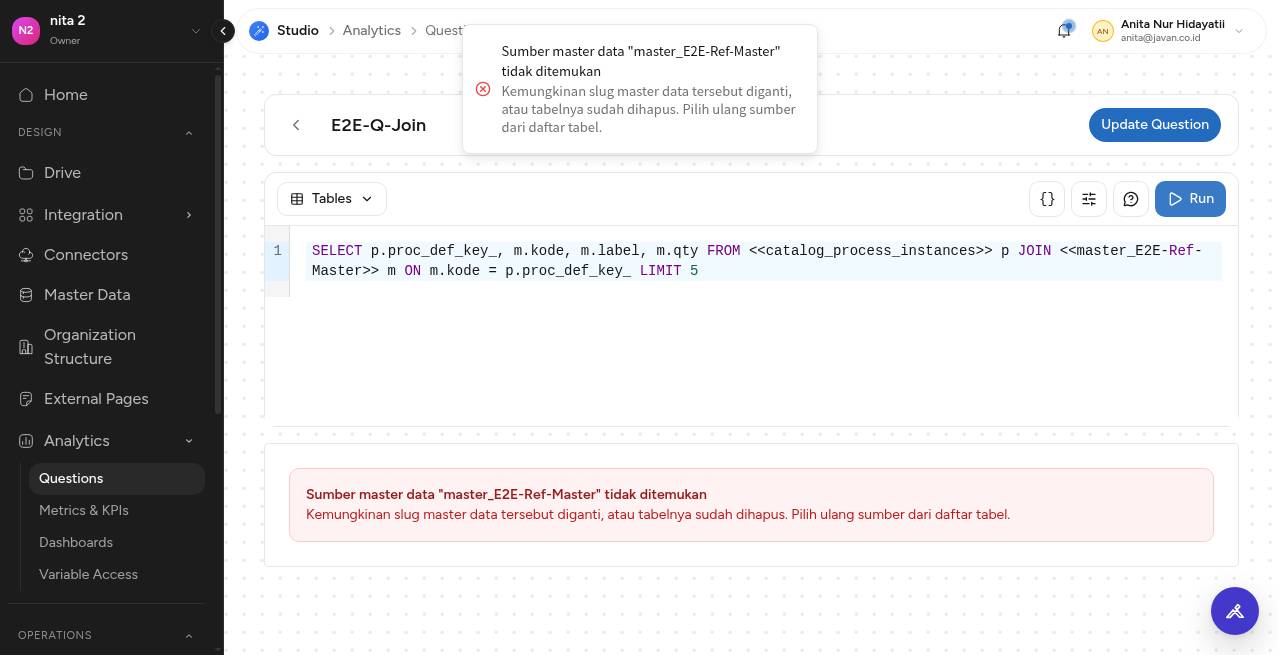Click the Drive folder icon

pos(26,173)
